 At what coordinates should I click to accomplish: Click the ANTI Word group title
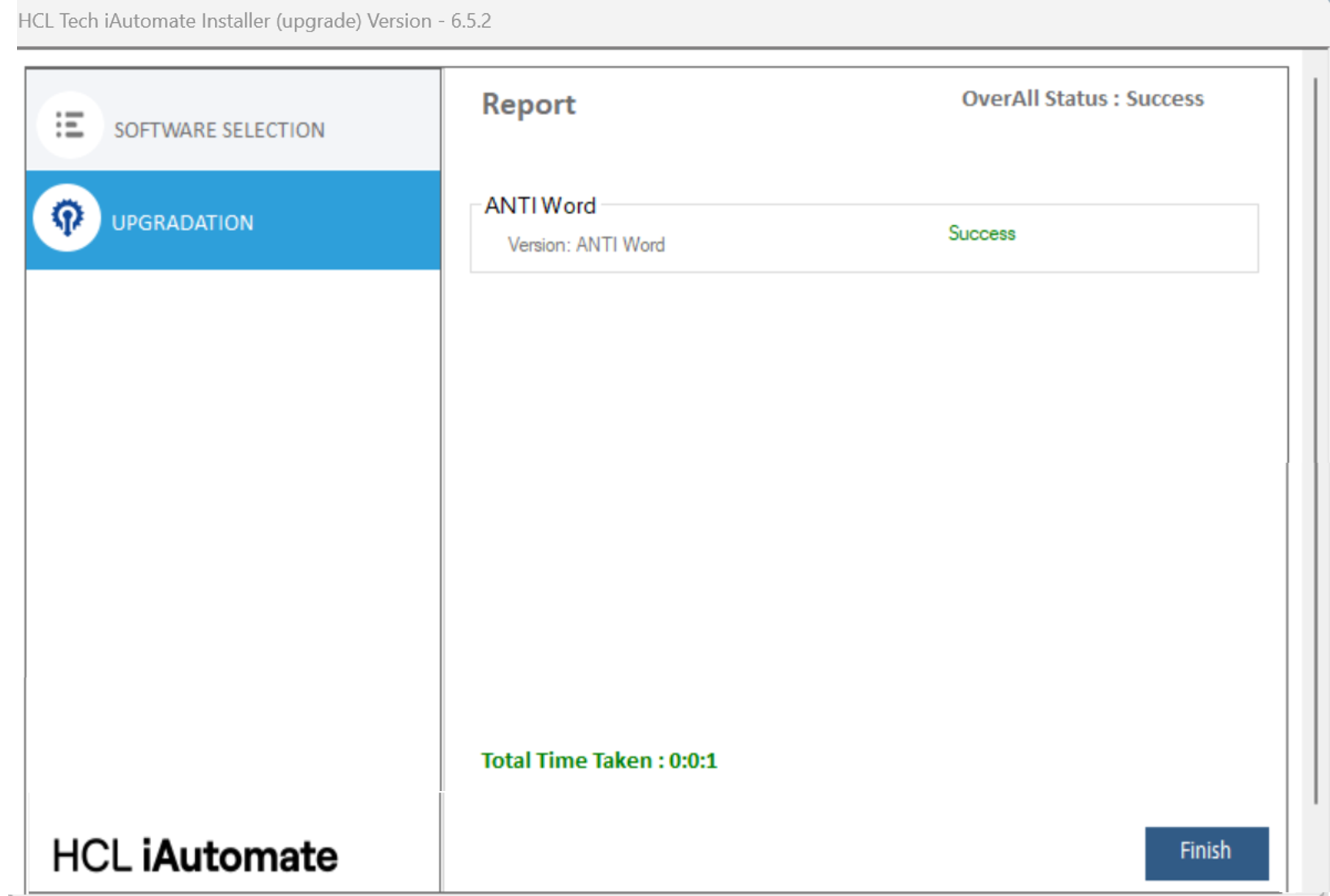540,206
